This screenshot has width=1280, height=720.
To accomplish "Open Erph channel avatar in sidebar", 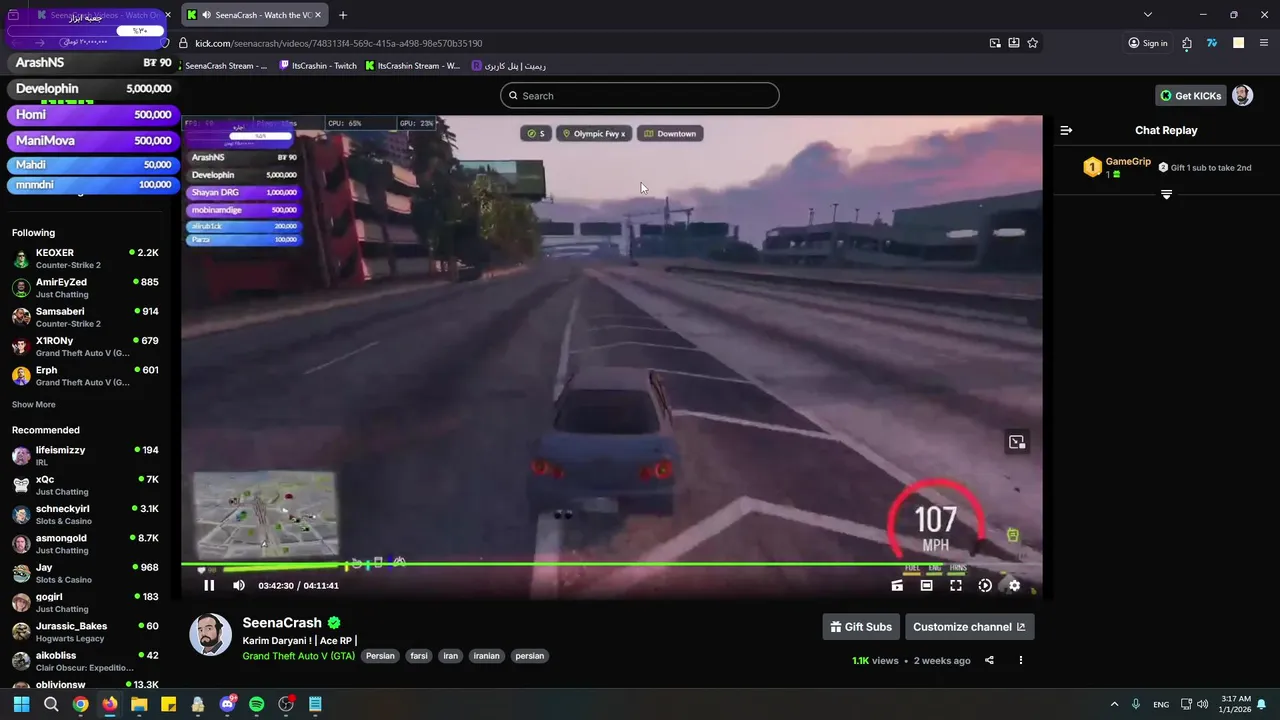I will (21, 376).
